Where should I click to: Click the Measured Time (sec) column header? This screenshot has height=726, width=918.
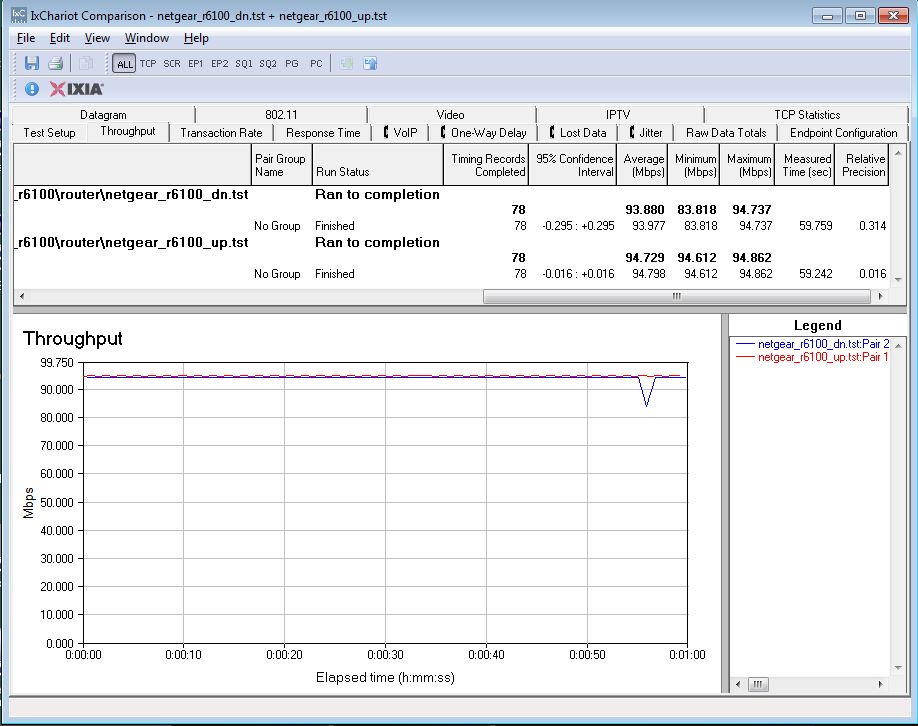coord(804,165)
